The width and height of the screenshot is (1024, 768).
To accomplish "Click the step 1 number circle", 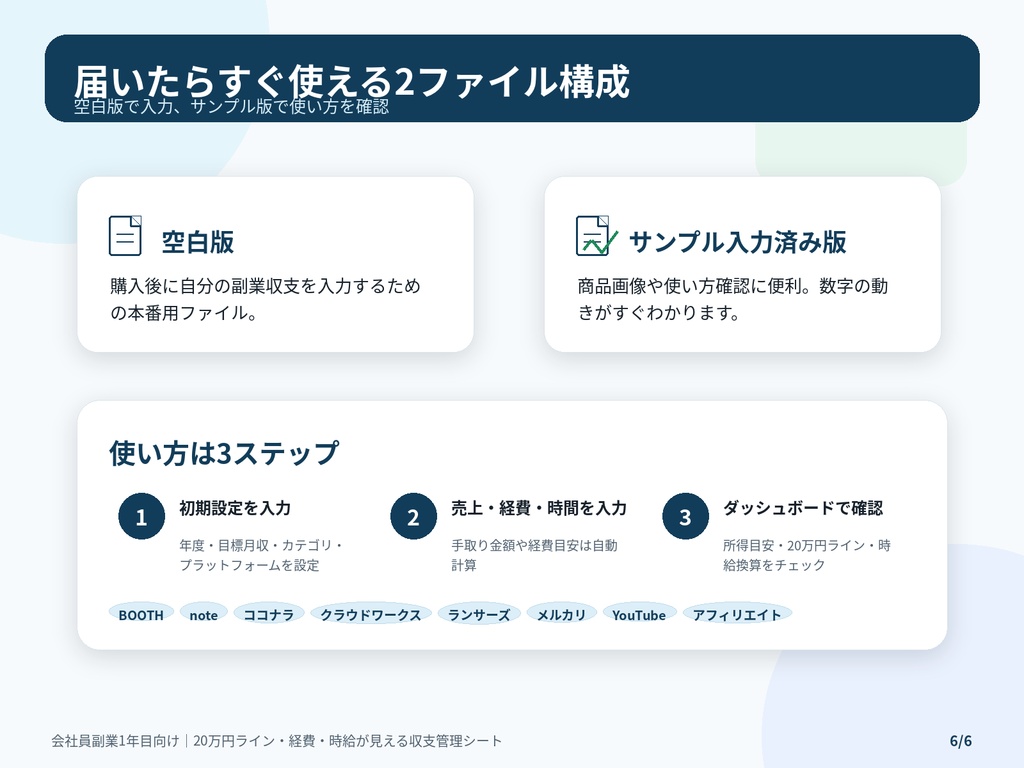I will (x=141, y=517).
